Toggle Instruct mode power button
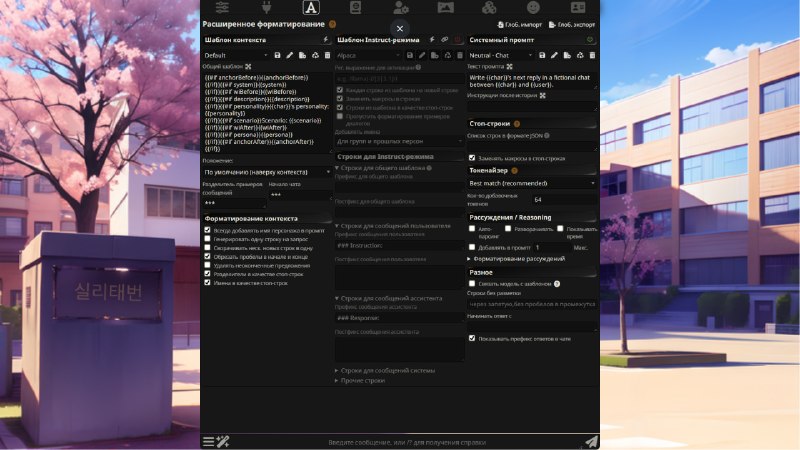Viewport: 800px width, 450px height. coord(457,39)
